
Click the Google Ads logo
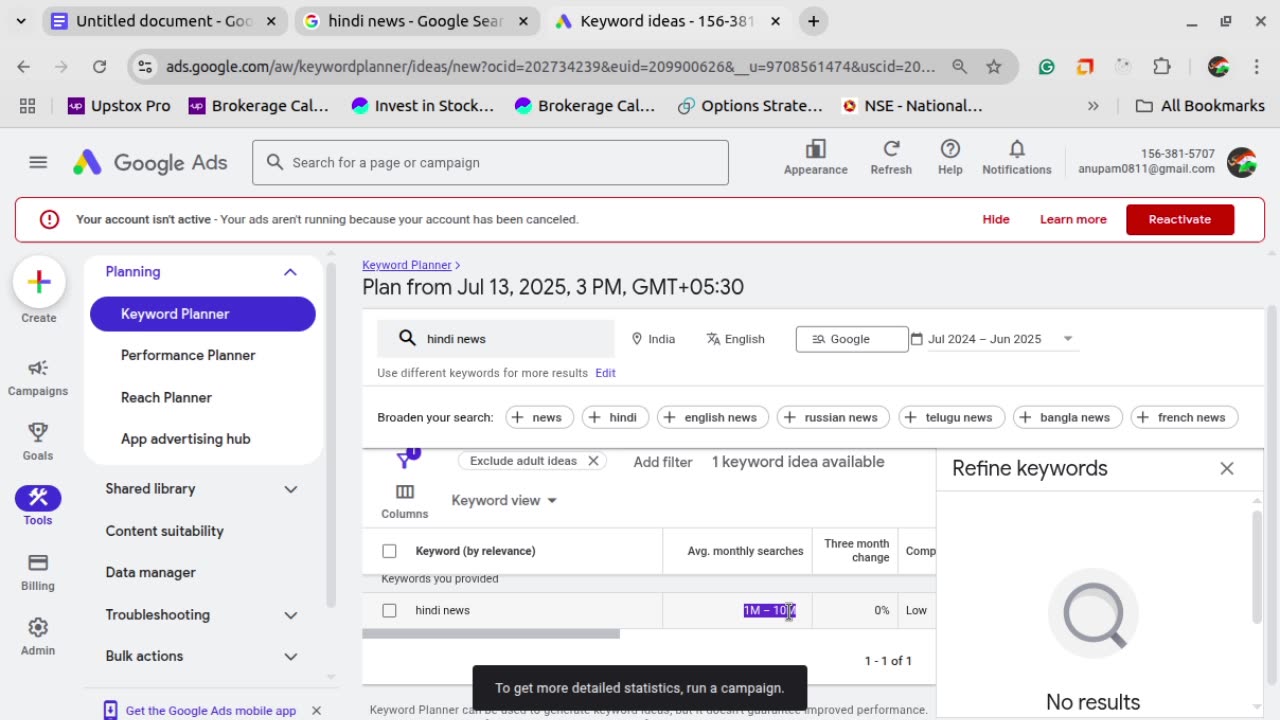coord(150,162)
